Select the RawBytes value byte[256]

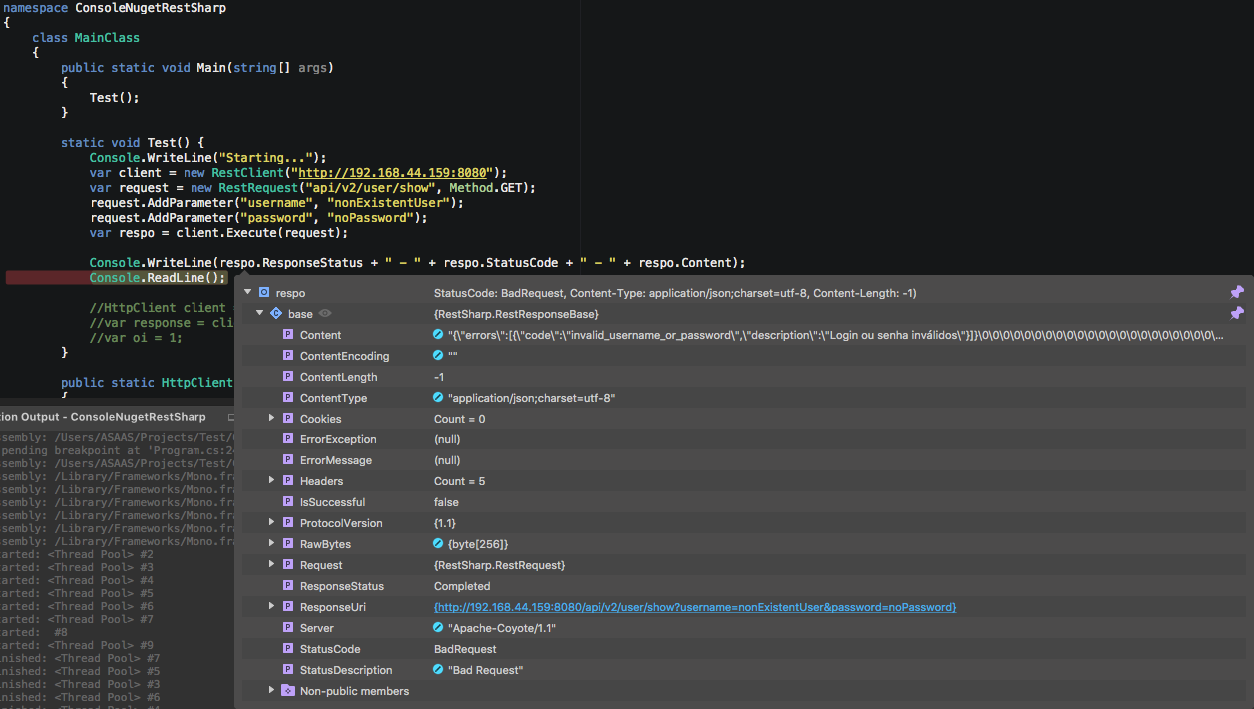(478, 544)
